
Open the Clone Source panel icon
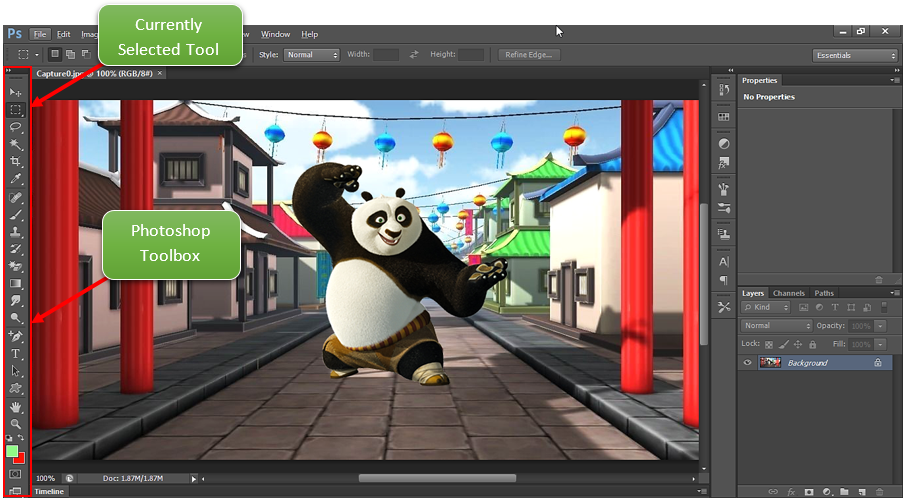(x=724, y=234)
